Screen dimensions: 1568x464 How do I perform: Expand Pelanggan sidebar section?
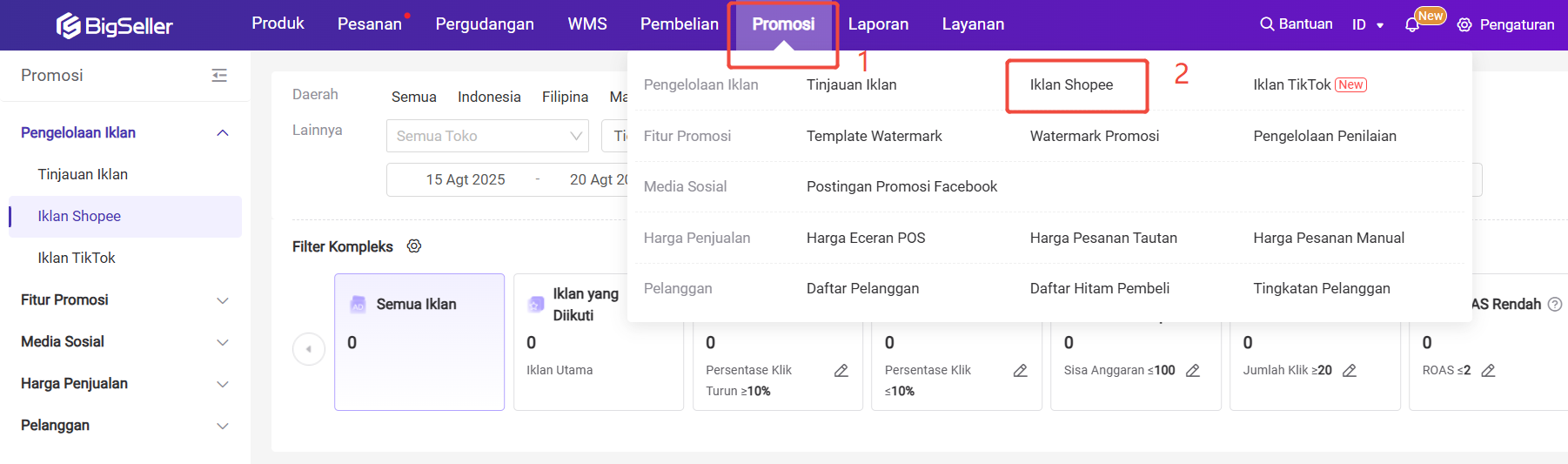tap(223, 426)
